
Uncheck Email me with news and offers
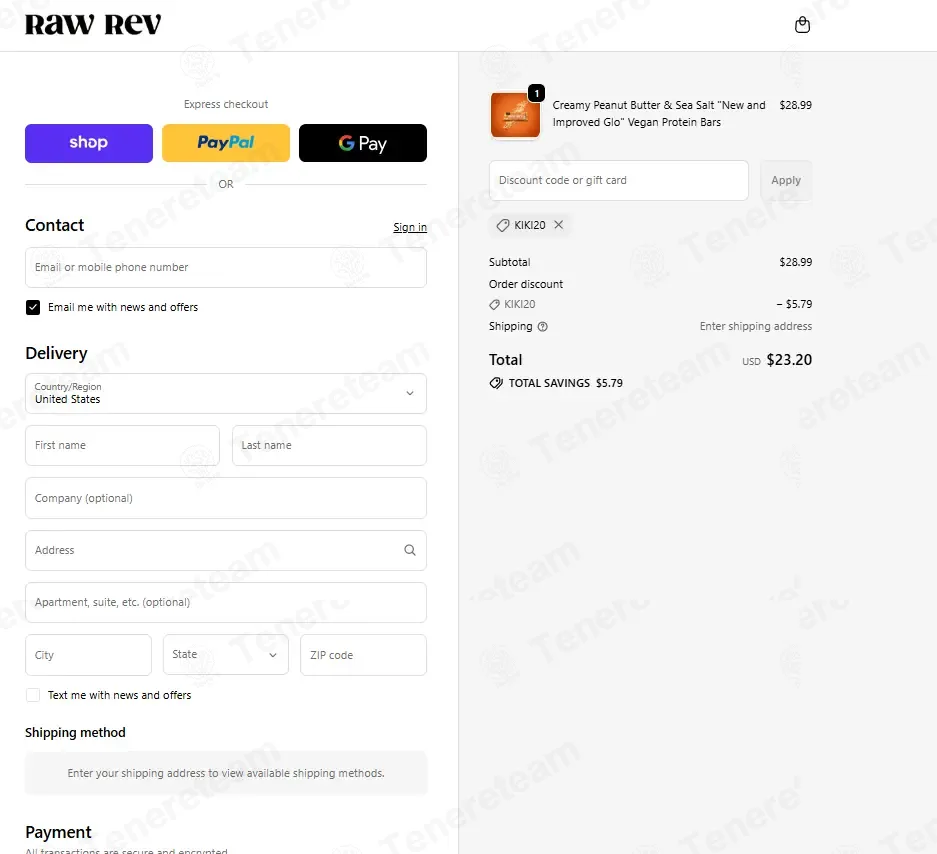point(33,307)
